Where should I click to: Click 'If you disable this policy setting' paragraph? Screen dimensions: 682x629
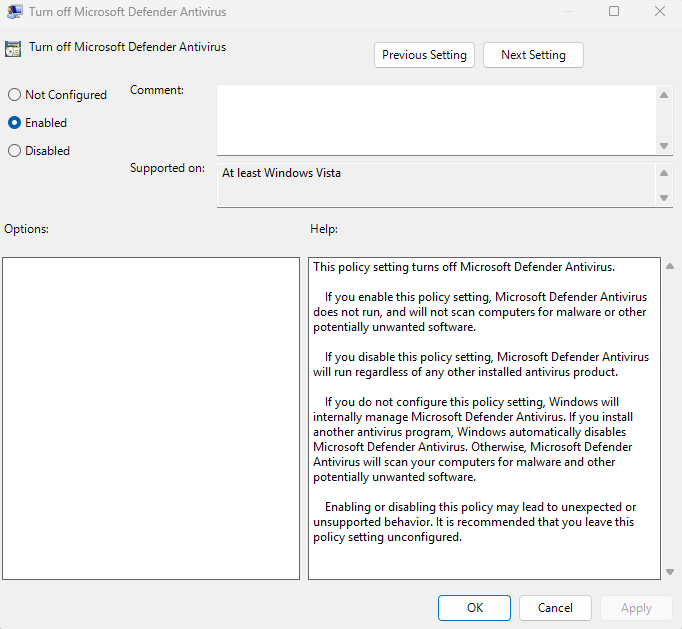(481, 365)
